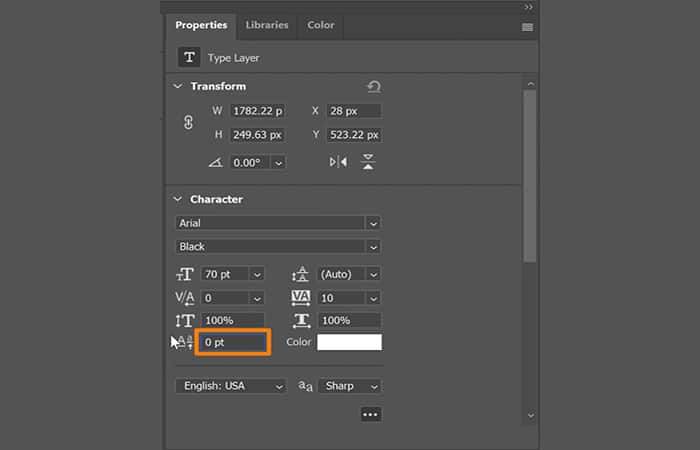Collapse the panel with the double-arrow icon
Image resolution: width=700 pixels, height=450 pixels.
click(529, 7)
